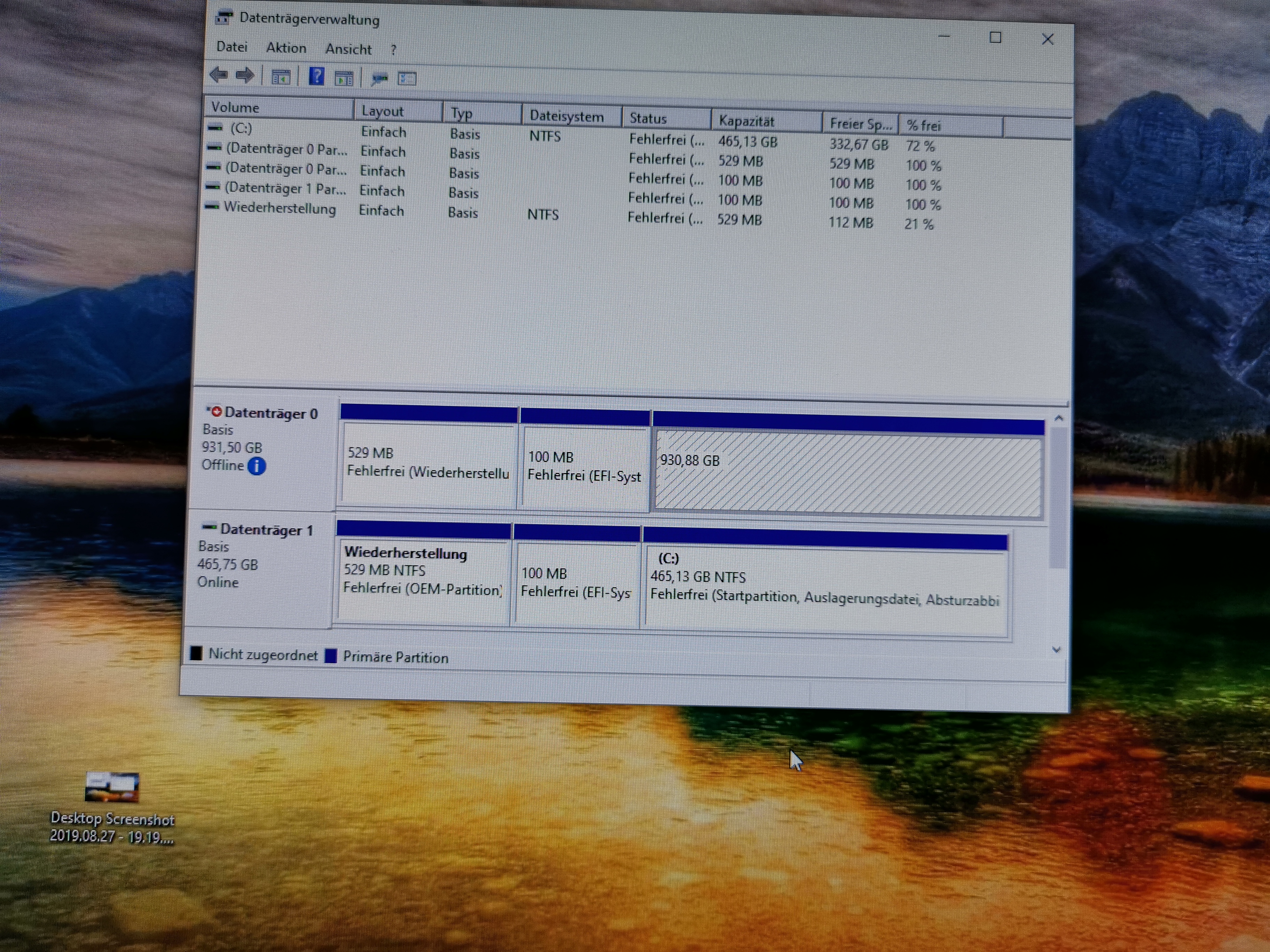This screenshot has height=952, width=1270.
Task: Sort the list by Kapazität column
Action: [746, 121]
